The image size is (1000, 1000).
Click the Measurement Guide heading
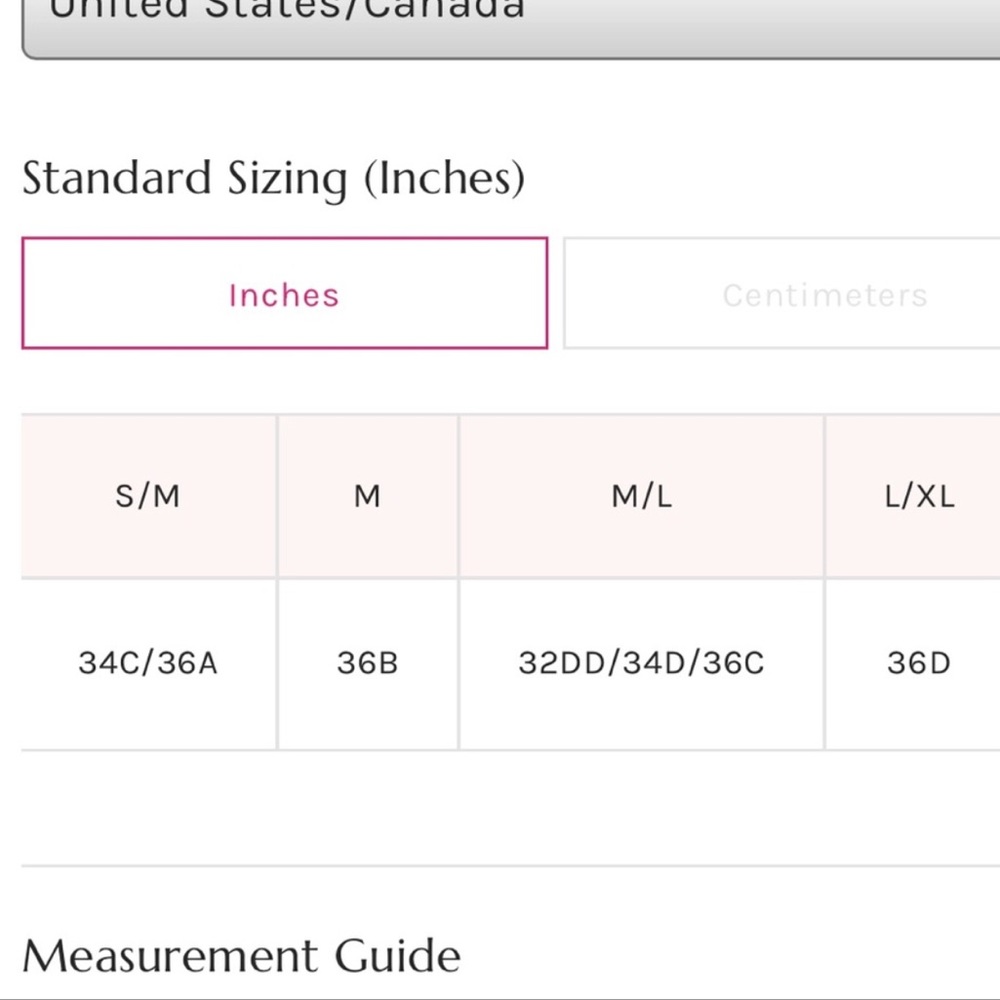point(242,955)
